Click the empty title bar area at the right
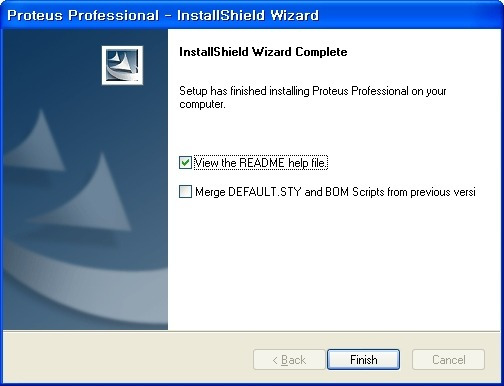This screenshot has height=386, width=504. [410, 15]
